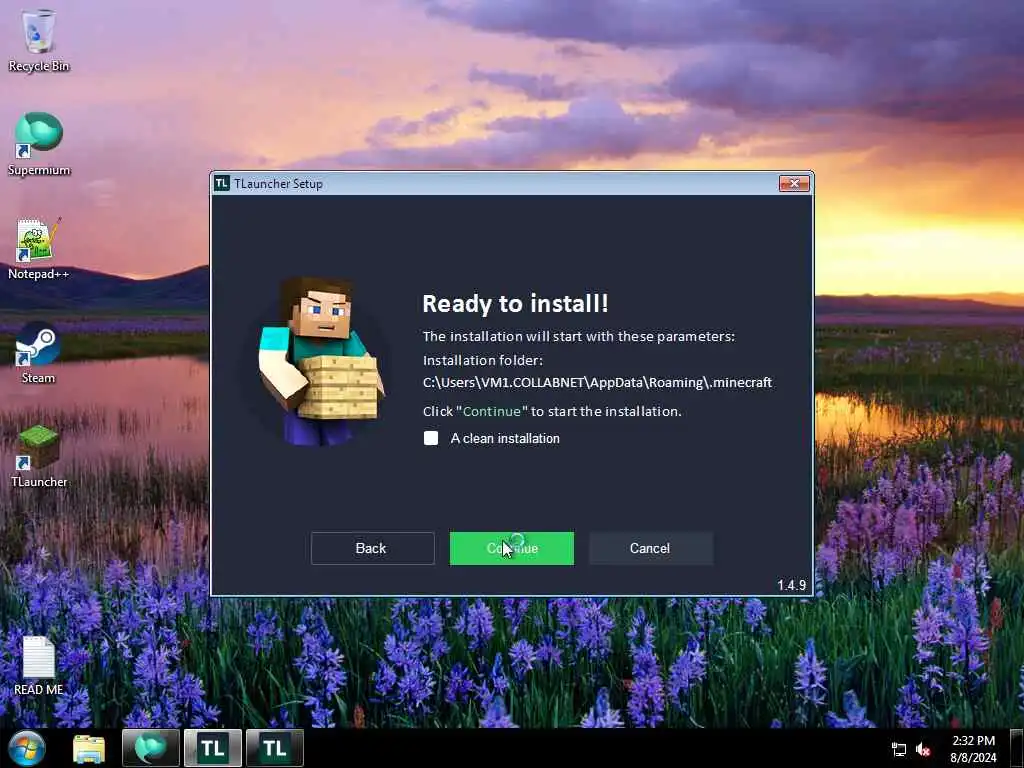Click the TL icon in setup title bar
Image resolution: width=1024 pixels, height=768 pixels.
click(x=222, y=184)
